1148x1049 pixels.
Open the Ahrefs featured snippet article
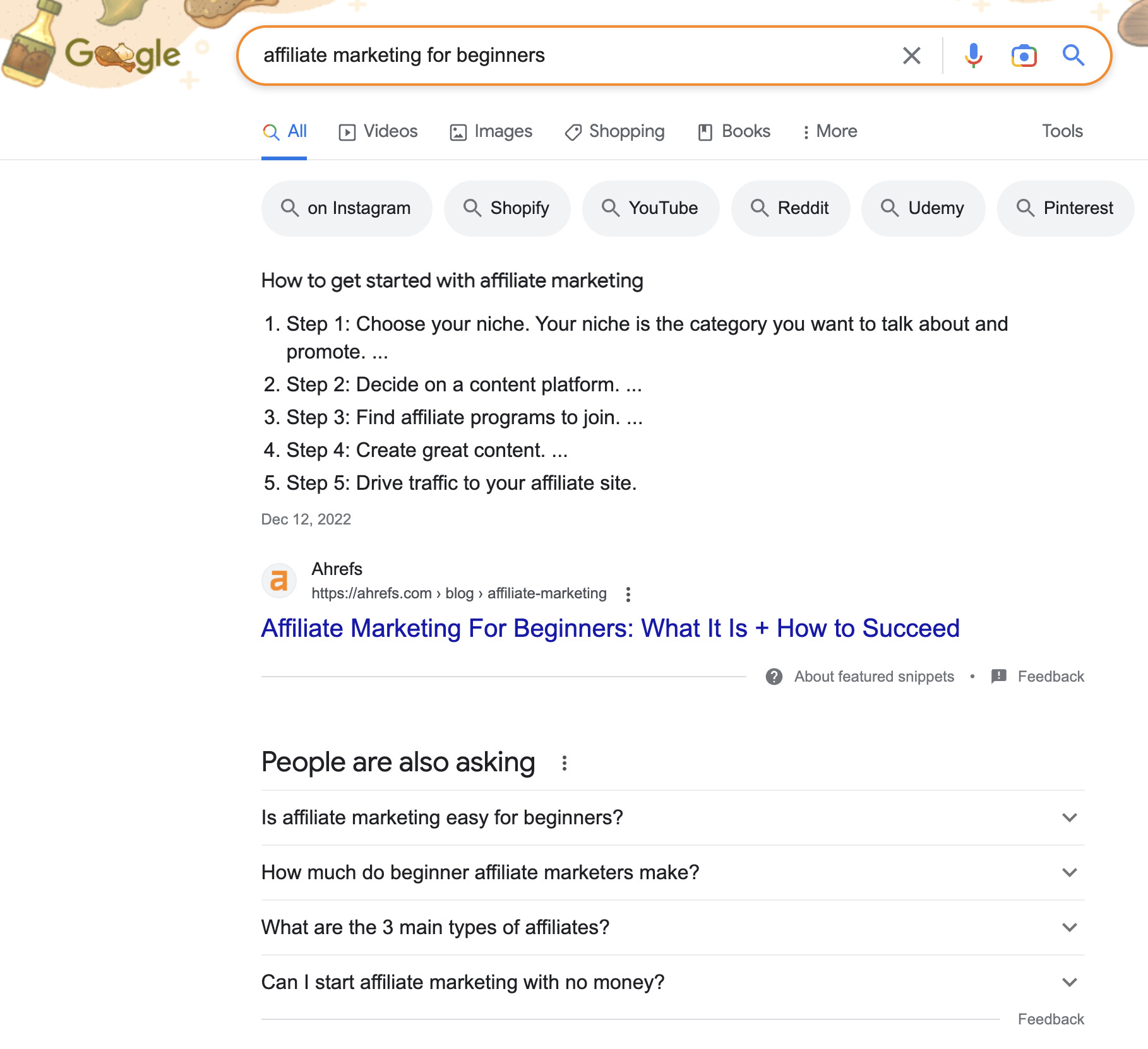tap(609, 628)
